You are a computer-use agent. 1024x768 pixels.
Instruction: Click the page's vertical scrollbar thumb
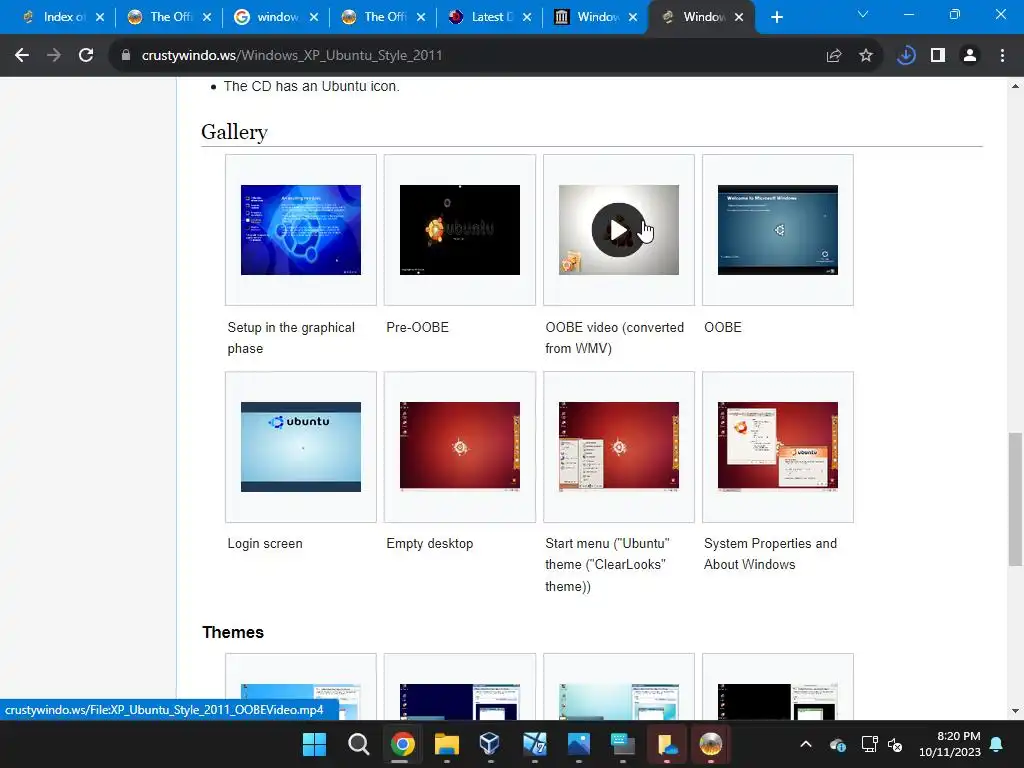click(1015, 499)
